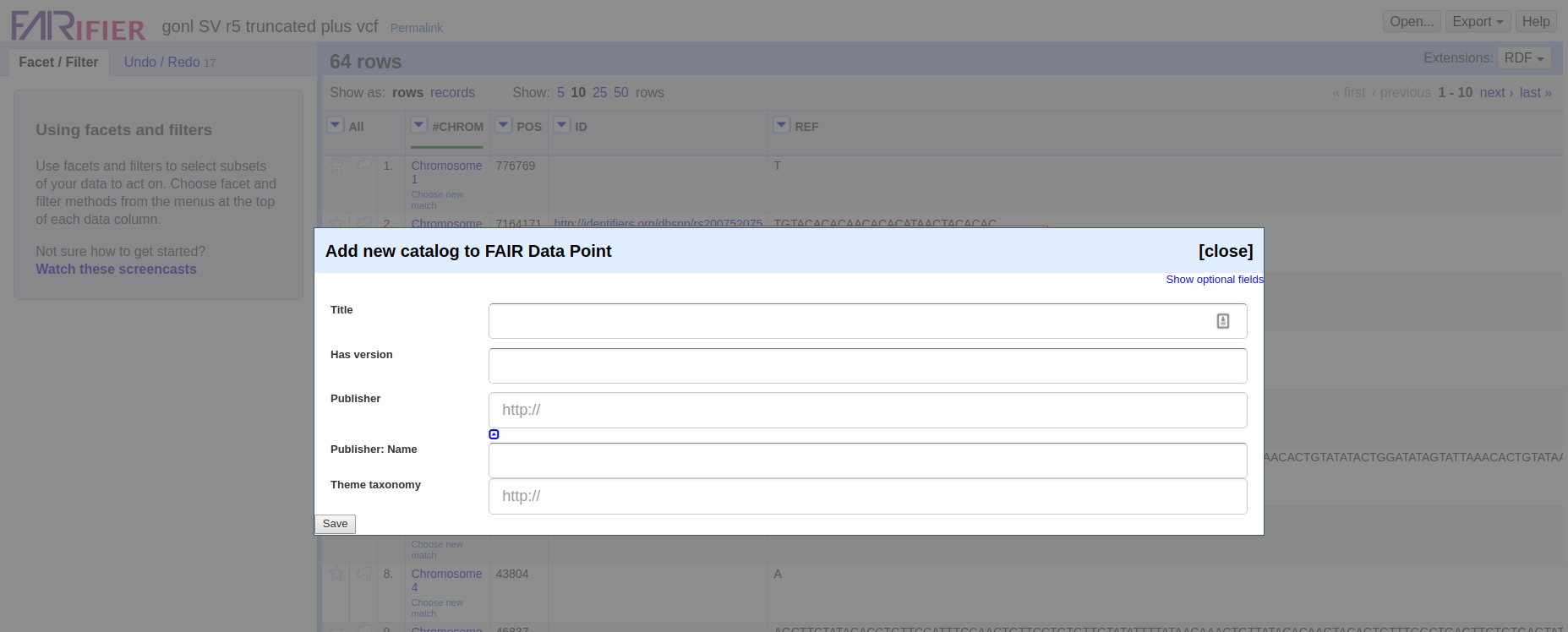The image size is (1568, 632).
Task: Click Choose new match in row 8
Action: click(x=437, y=608)
